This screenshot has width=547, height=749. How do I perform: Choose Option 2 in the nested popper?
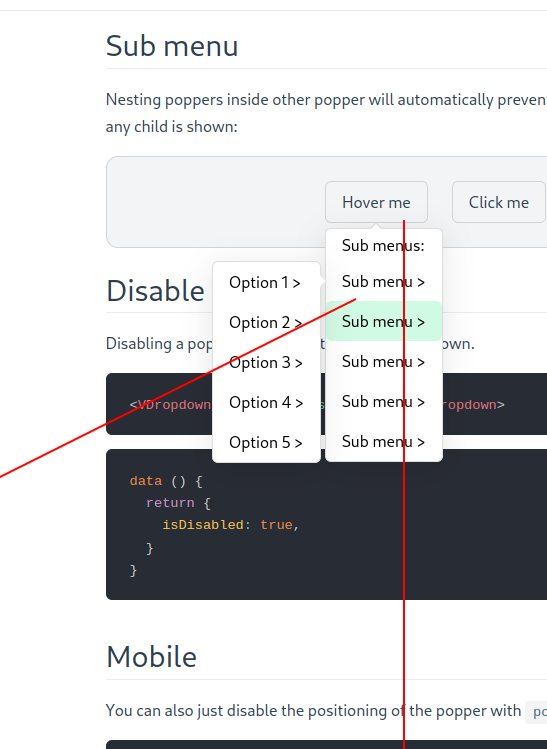[266, 322]
